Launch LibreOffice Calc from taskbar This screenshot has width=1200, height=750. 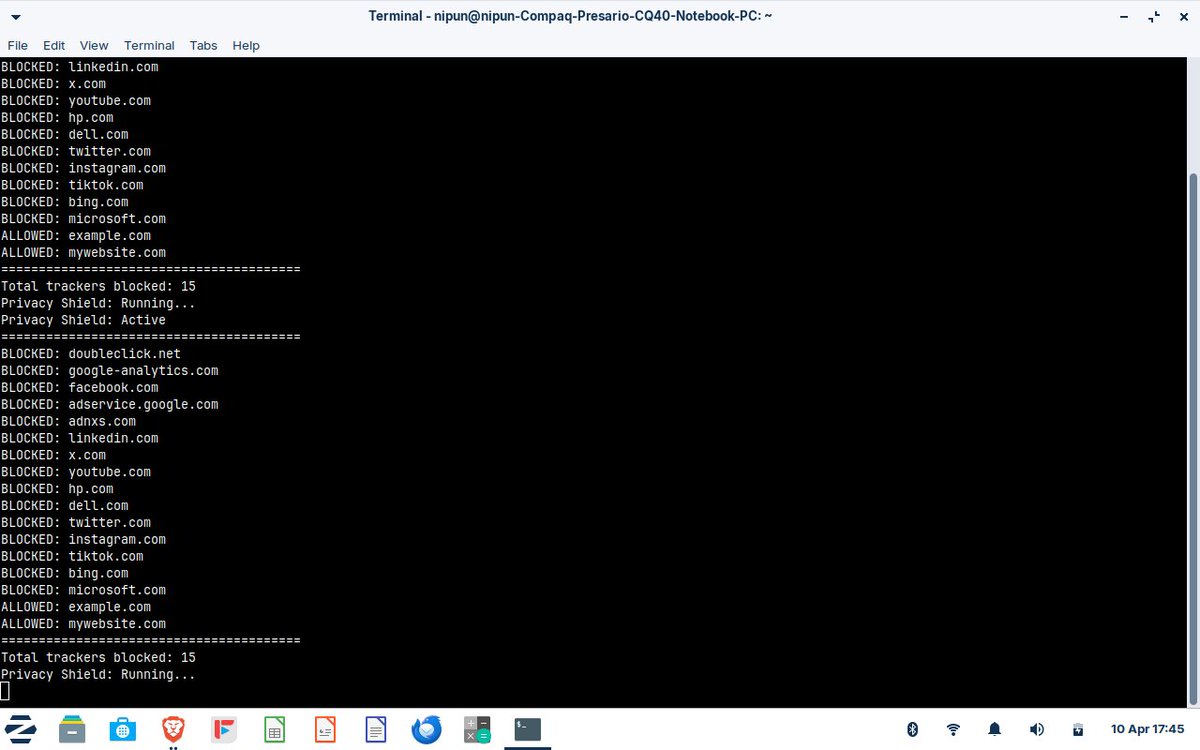point(274,730)
